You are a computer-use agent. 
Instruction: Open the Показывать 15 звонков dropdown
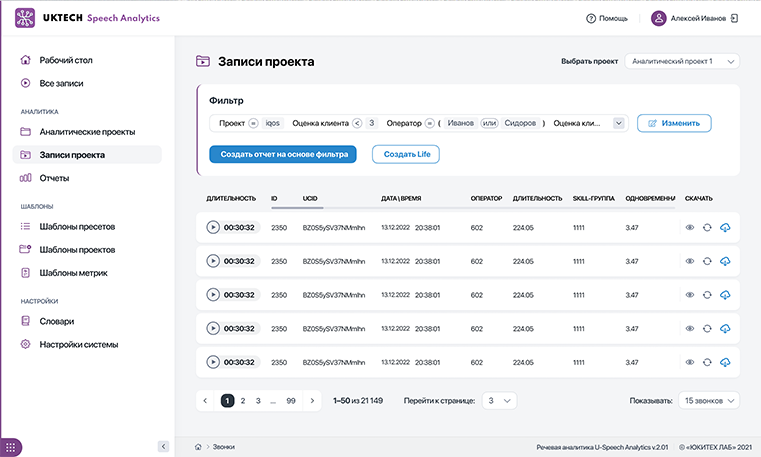(x=709, y=400)
